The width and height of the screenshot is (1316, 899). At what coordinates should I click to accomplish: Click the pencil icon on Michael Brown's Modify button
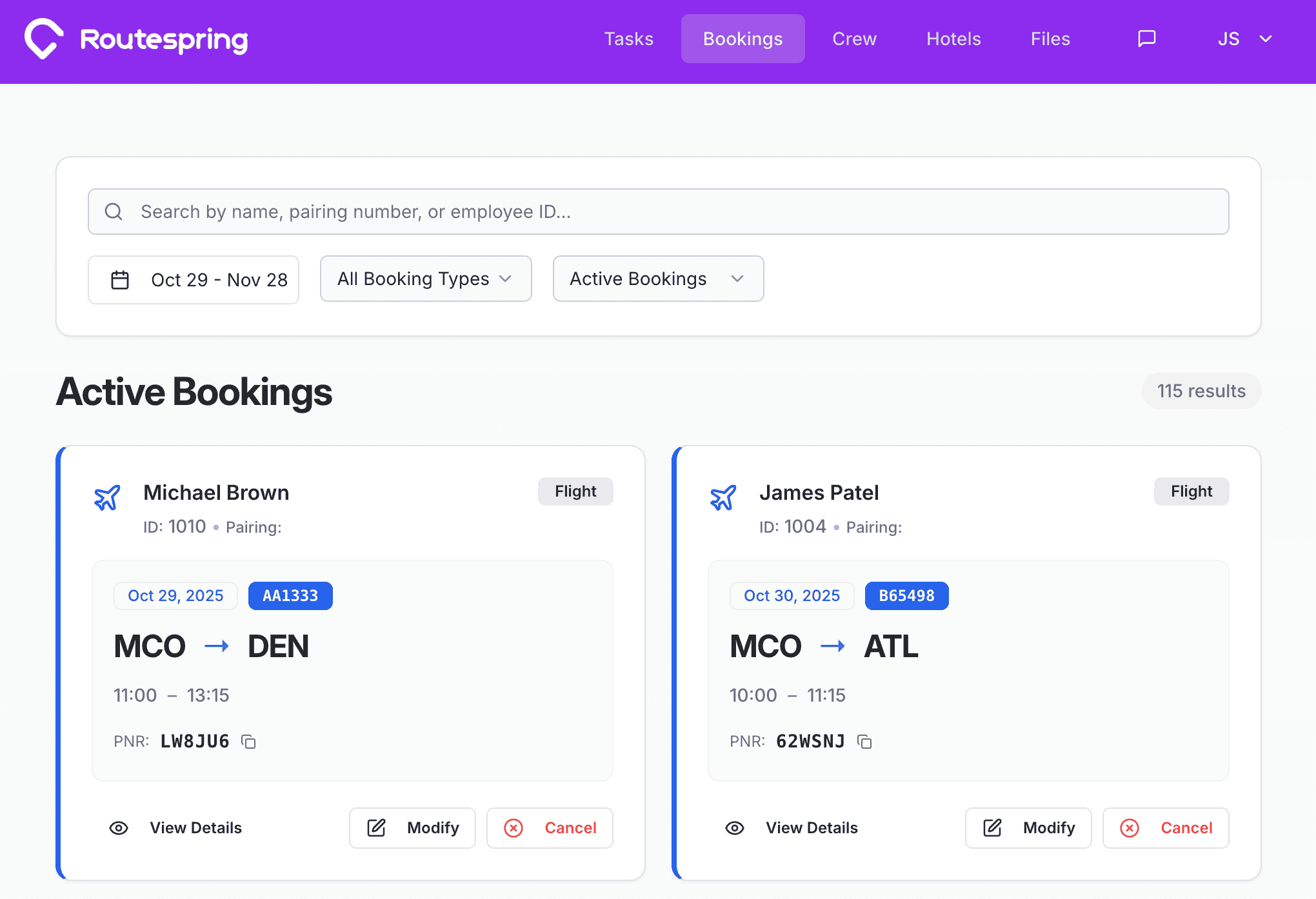377,827
